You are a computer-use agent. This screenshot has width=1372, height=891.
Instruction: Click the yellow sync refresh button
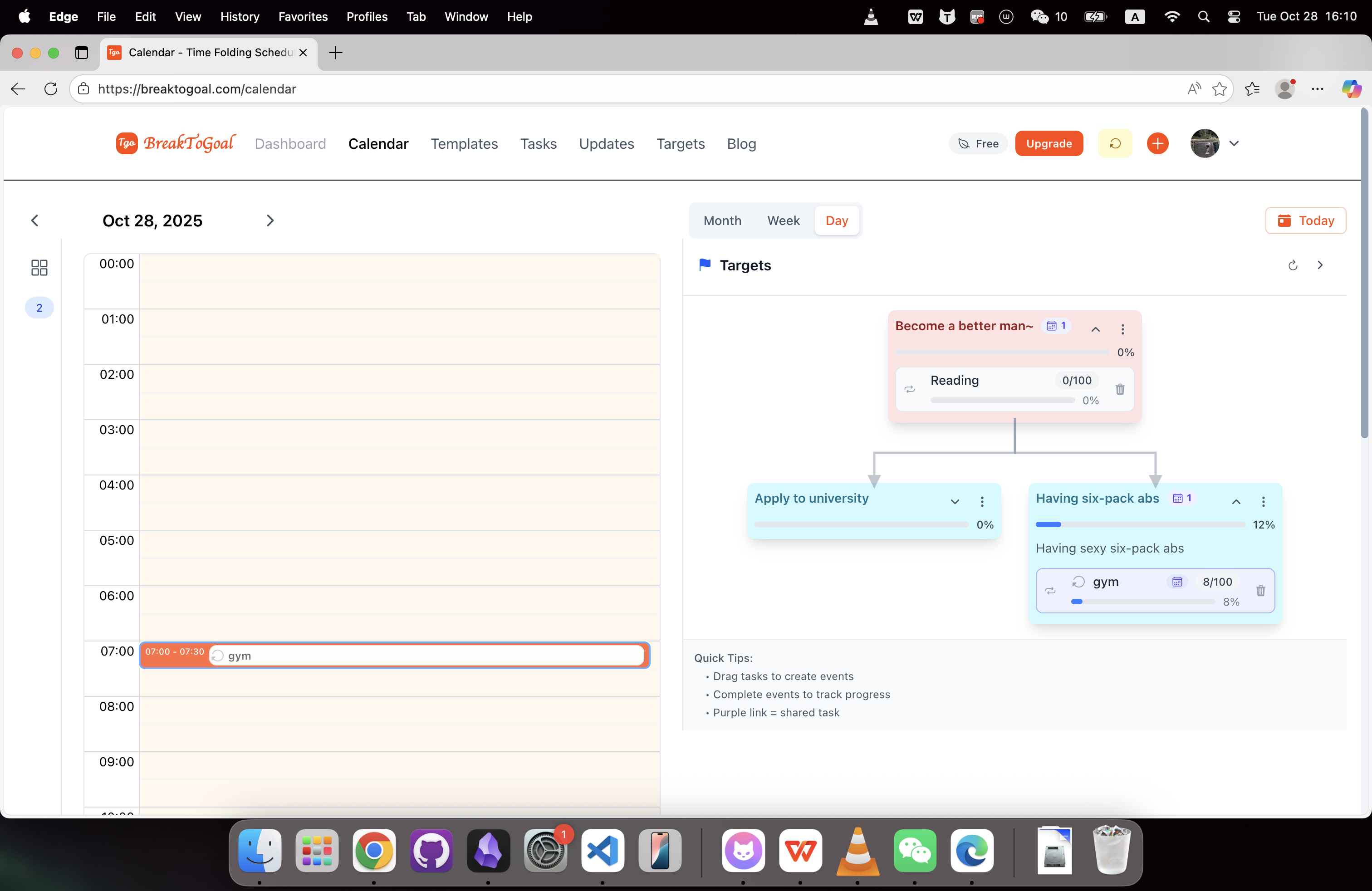click(x=1115, y=143)
